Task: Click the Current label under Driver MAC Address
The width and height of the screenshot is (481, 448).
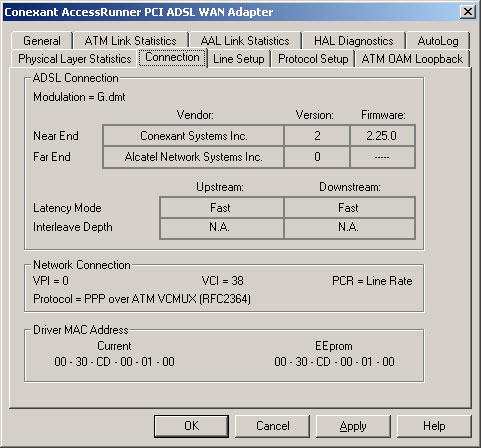Action: [x=114, y=346]
